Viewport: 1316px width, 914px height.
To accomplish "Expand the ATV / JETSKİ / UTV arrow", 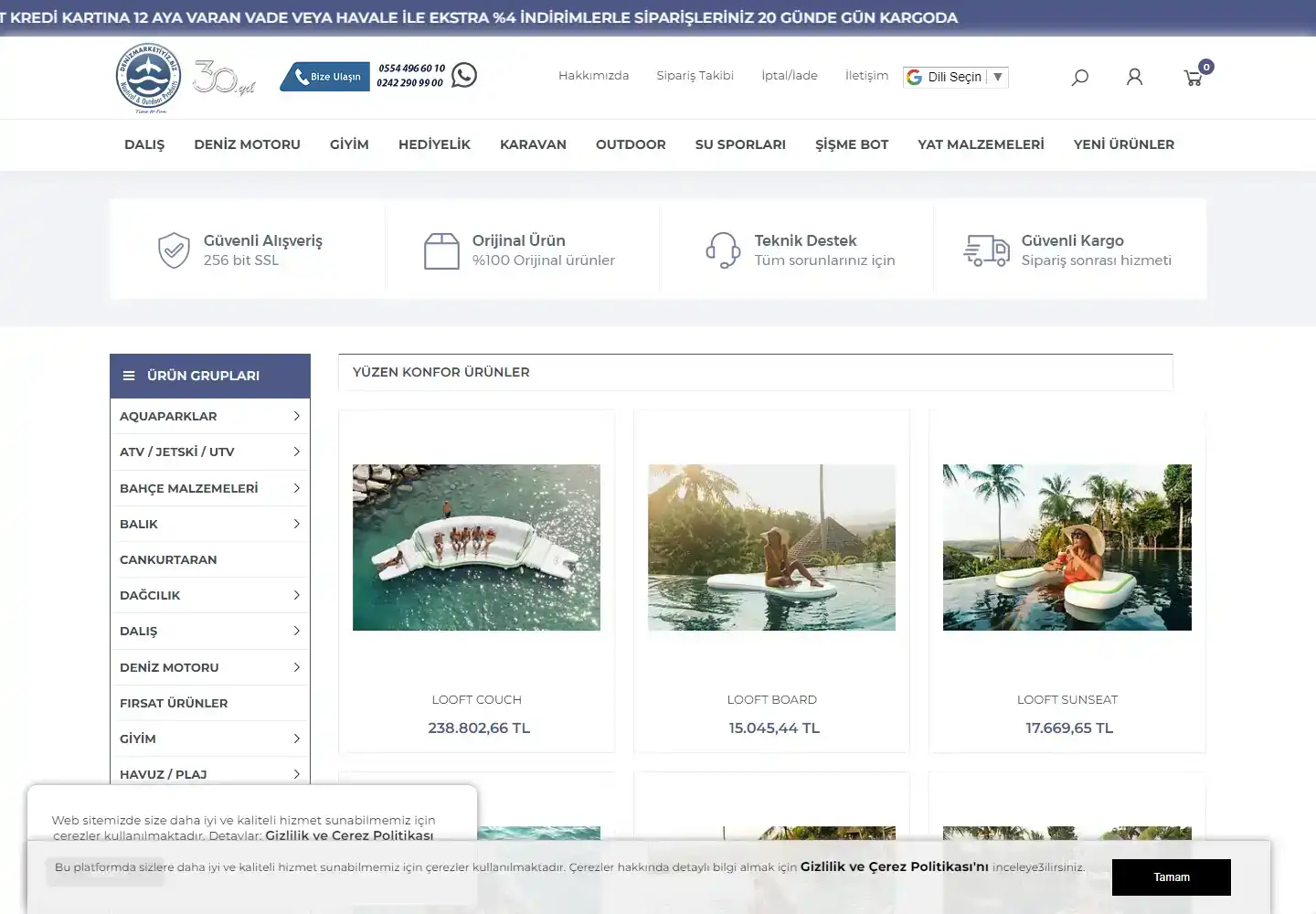I will pos(296,452).
